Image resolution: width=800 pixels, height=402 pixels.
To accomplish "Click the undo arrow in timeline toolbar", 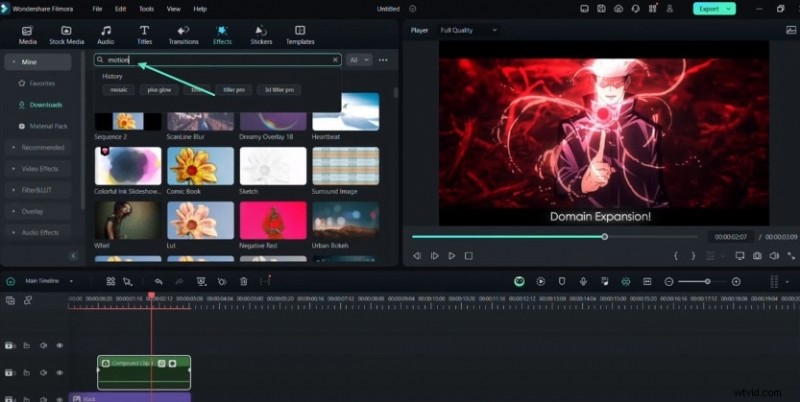I will (x=158, y=282).
